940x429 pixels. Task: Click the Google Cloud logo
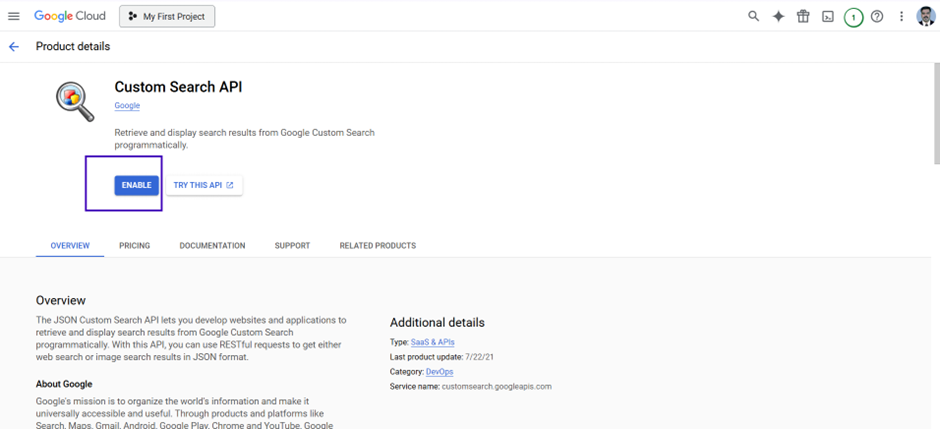(x=70, y=16)
